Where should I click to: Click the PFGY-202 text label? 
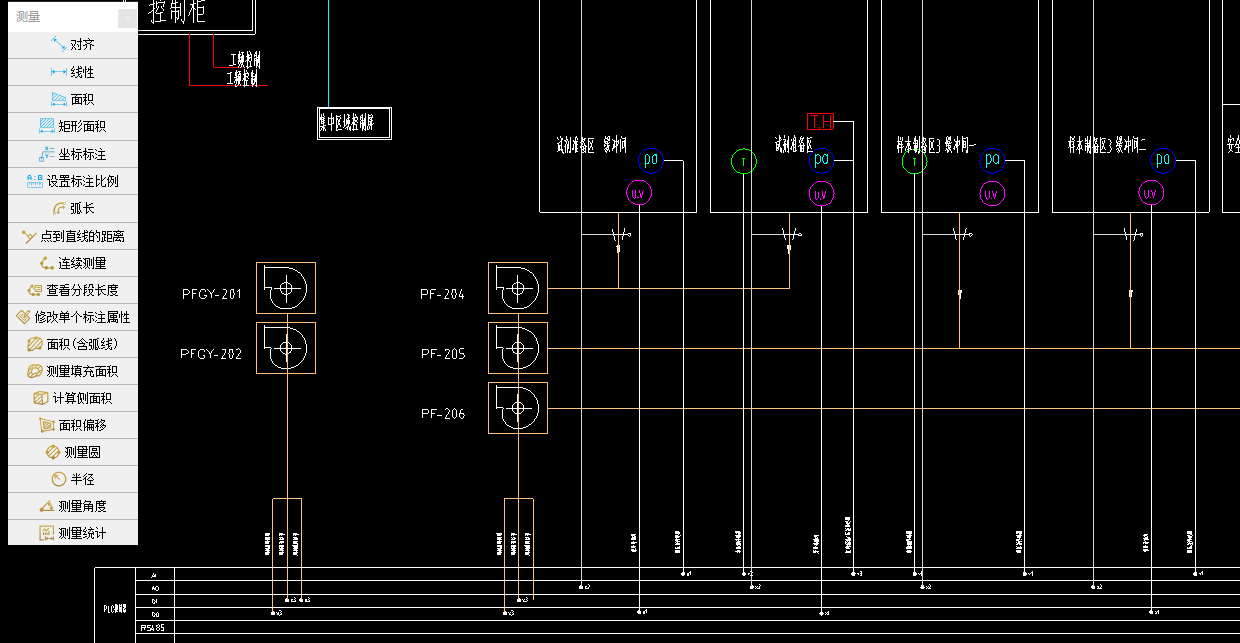pos(211,354)
